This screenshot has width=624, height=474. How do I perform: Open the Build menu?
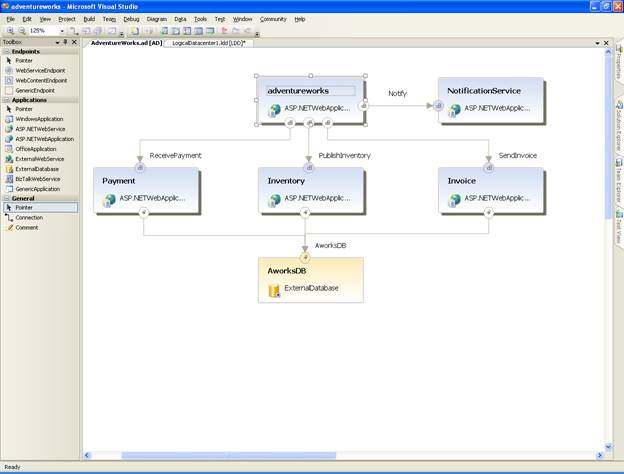click(89, 19)
